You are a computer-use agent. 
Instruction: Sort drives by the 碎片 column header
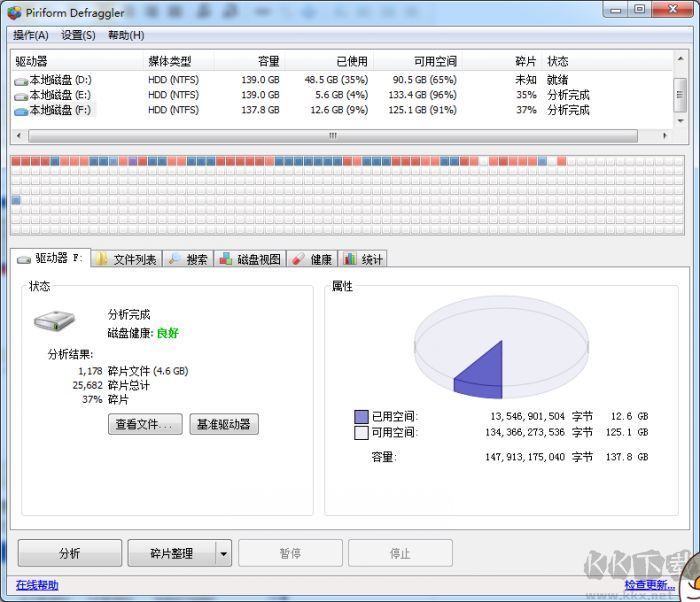click(525, 61)
